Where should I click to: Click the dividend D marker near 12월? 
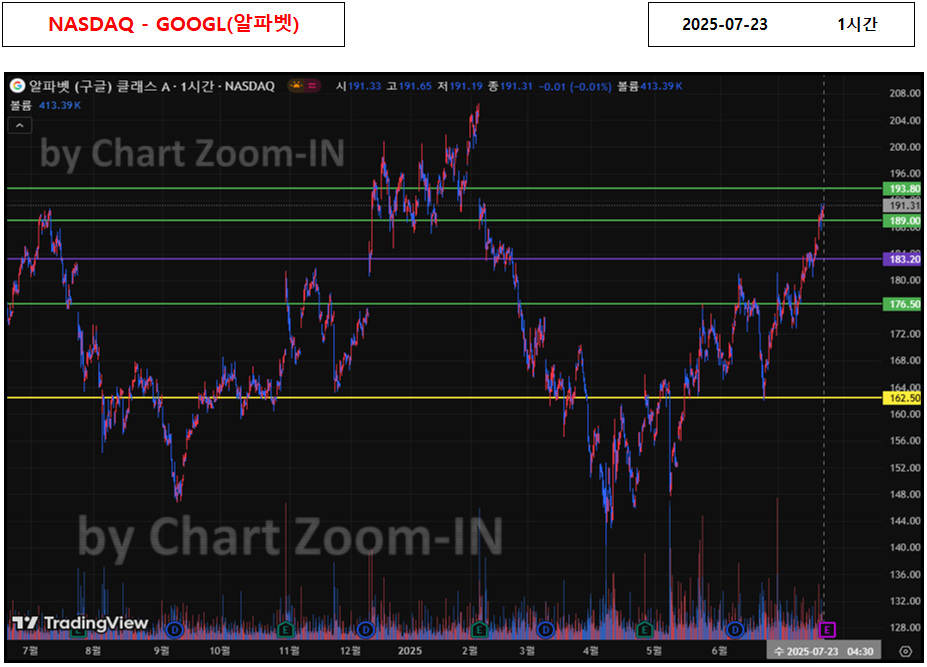coord(366,630)
